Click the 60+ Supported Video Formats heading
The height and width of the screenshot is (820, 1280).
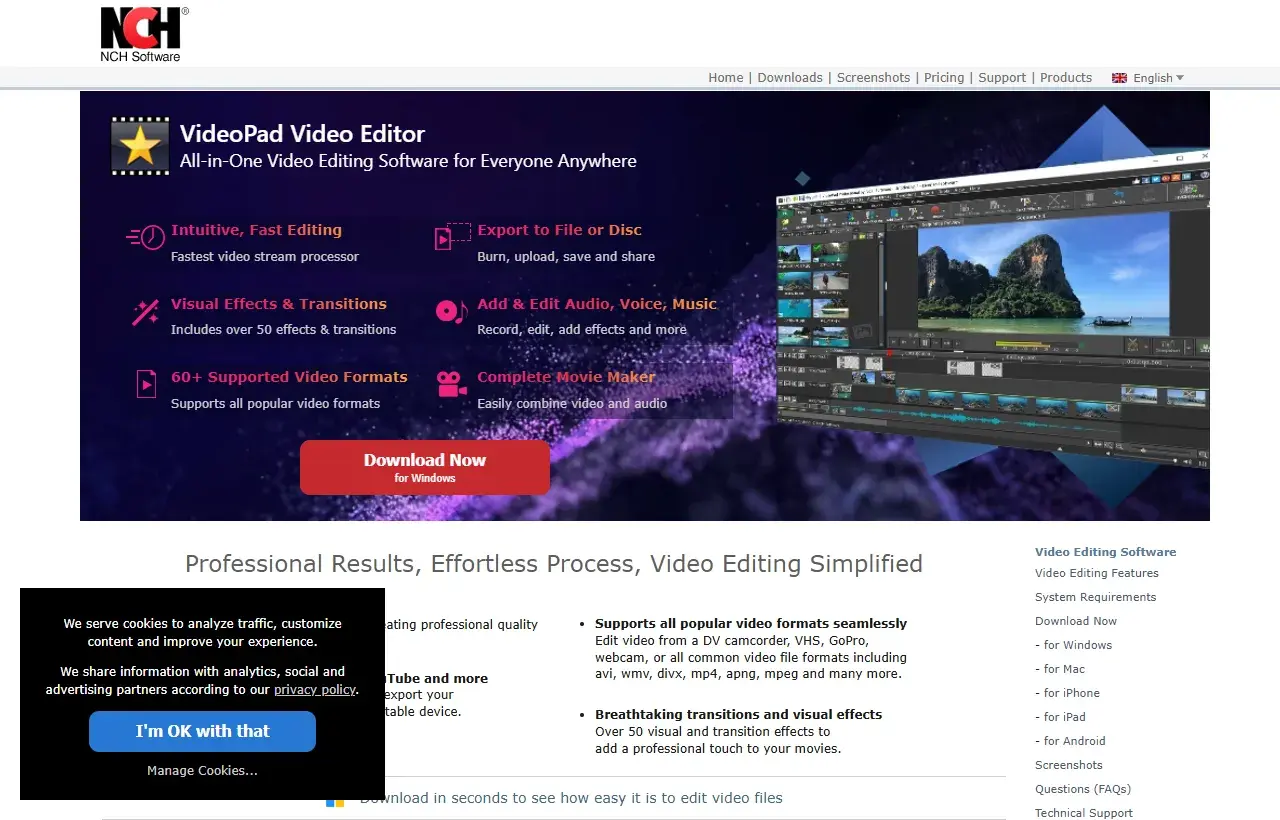tap(289, 377)
